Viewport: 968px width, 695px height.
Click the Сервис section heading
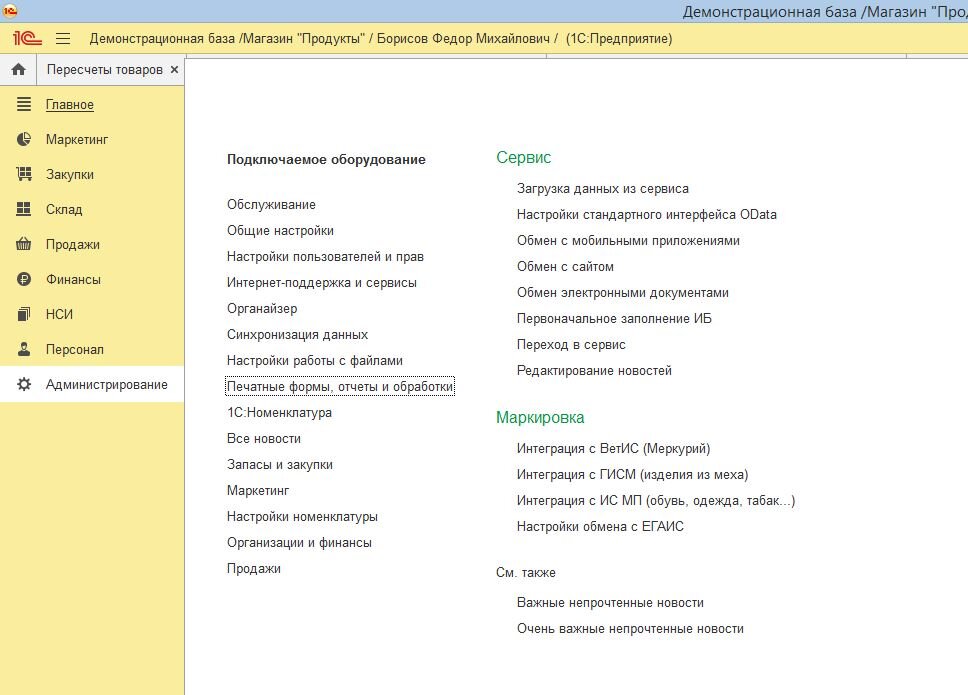(524, 157)
